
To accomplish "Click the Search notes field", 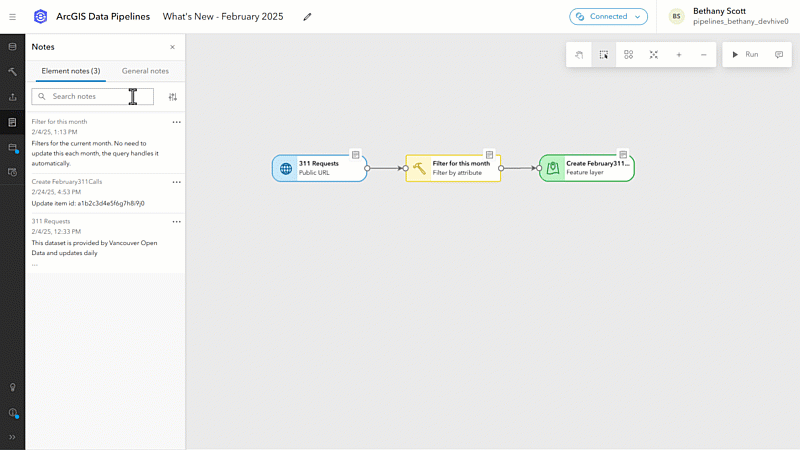I will 92,96.
